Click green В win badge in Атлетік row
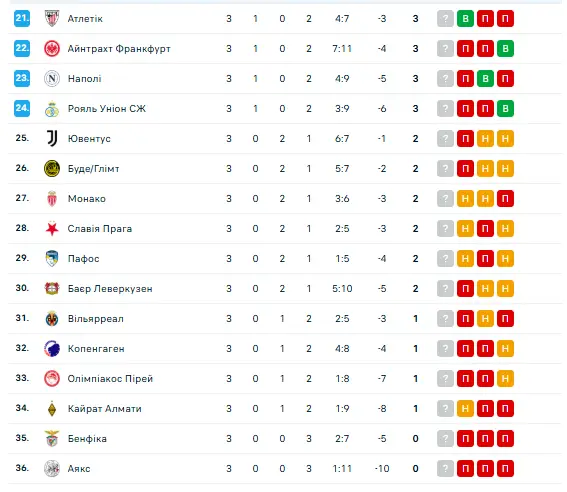Image resolution: width=567 pixels, height=492 pixels. coord(465,18)
